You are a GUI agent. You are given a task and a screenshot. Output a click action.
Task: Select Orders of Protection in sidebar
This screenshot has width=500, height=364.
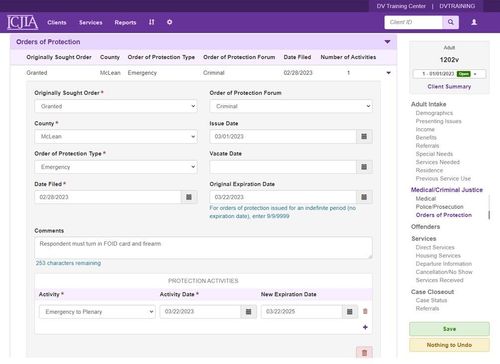point(444,215)
